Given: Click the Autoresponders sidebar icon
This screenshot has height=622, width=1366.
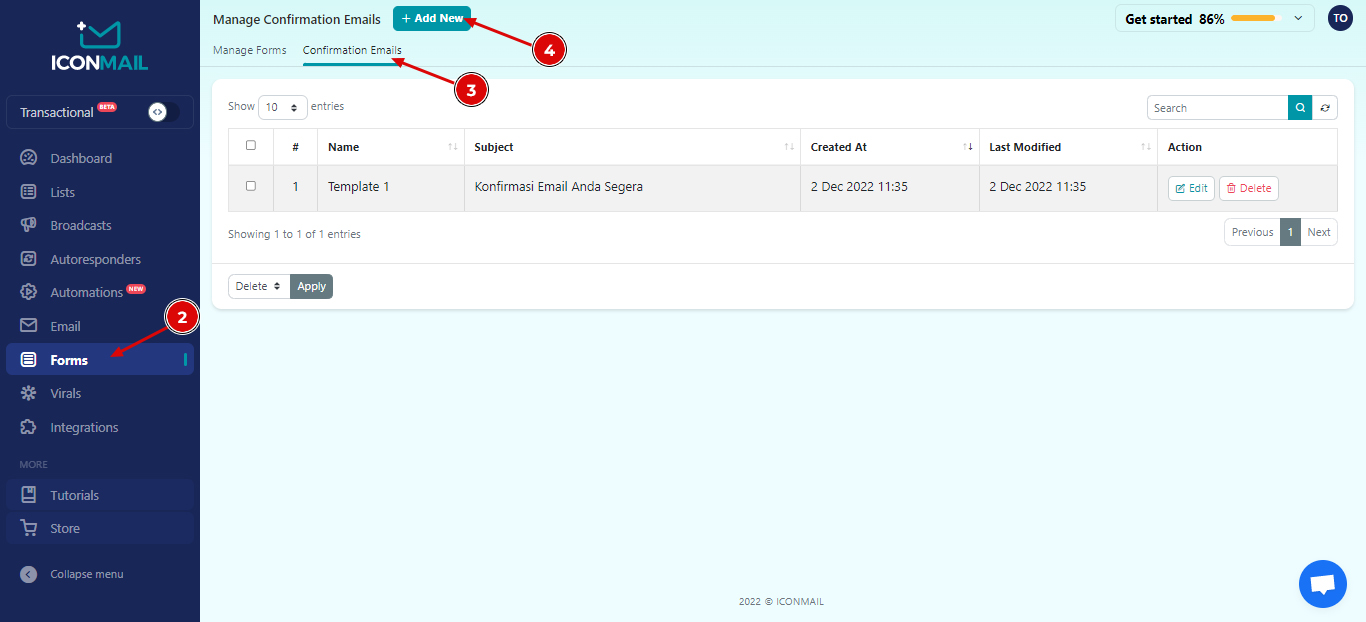Looking at the screenshot, I should [x=29, y=259].
